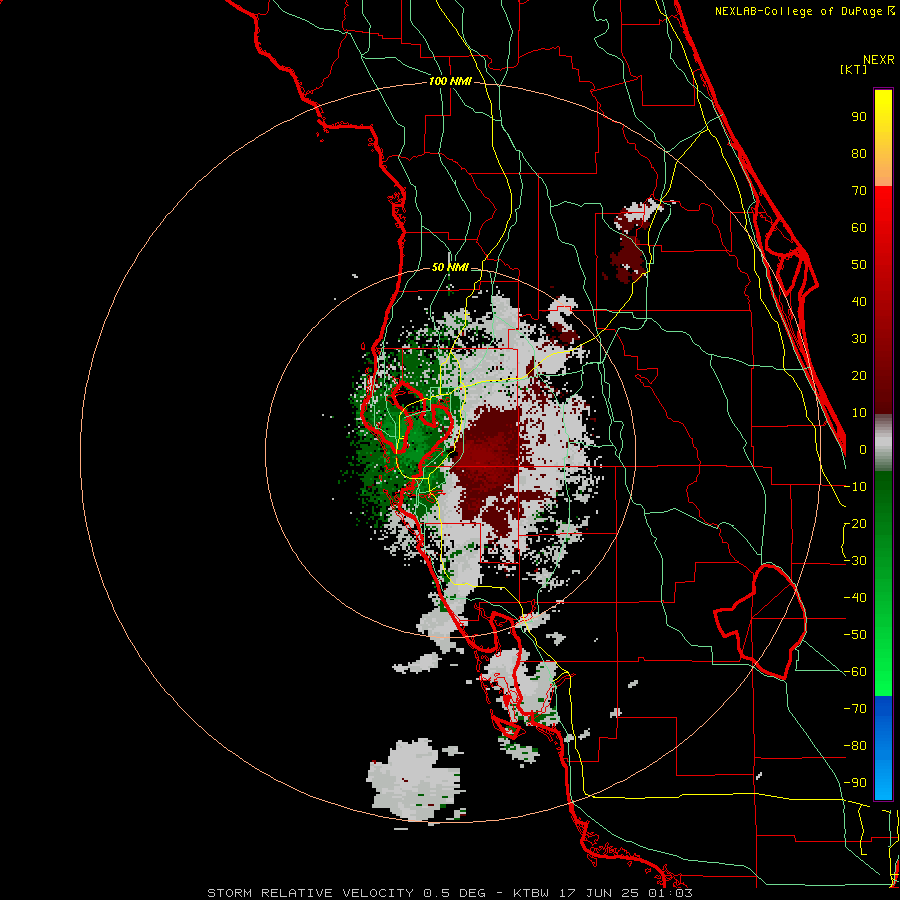Viewport: 900px width, 900px height.
Task: Click the -70 value on the velocity scale
Action: click(855, 709)
